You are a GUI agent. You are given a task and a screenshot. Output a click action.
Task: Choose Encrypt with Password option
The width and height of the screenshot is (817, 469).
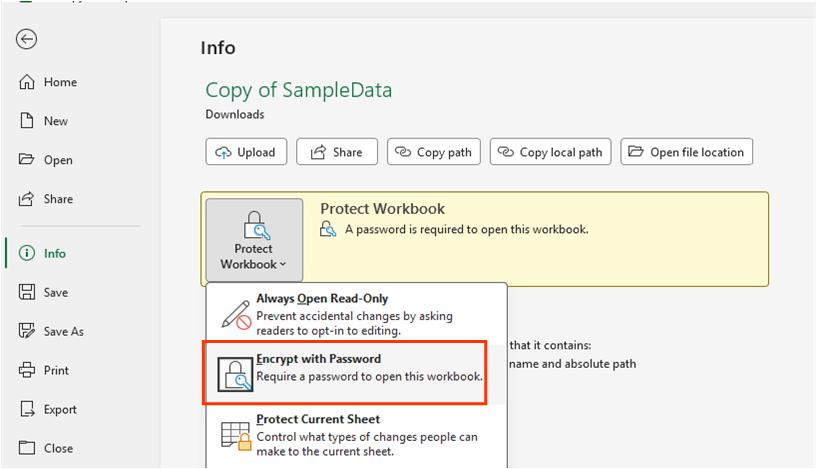click(345, 373)
